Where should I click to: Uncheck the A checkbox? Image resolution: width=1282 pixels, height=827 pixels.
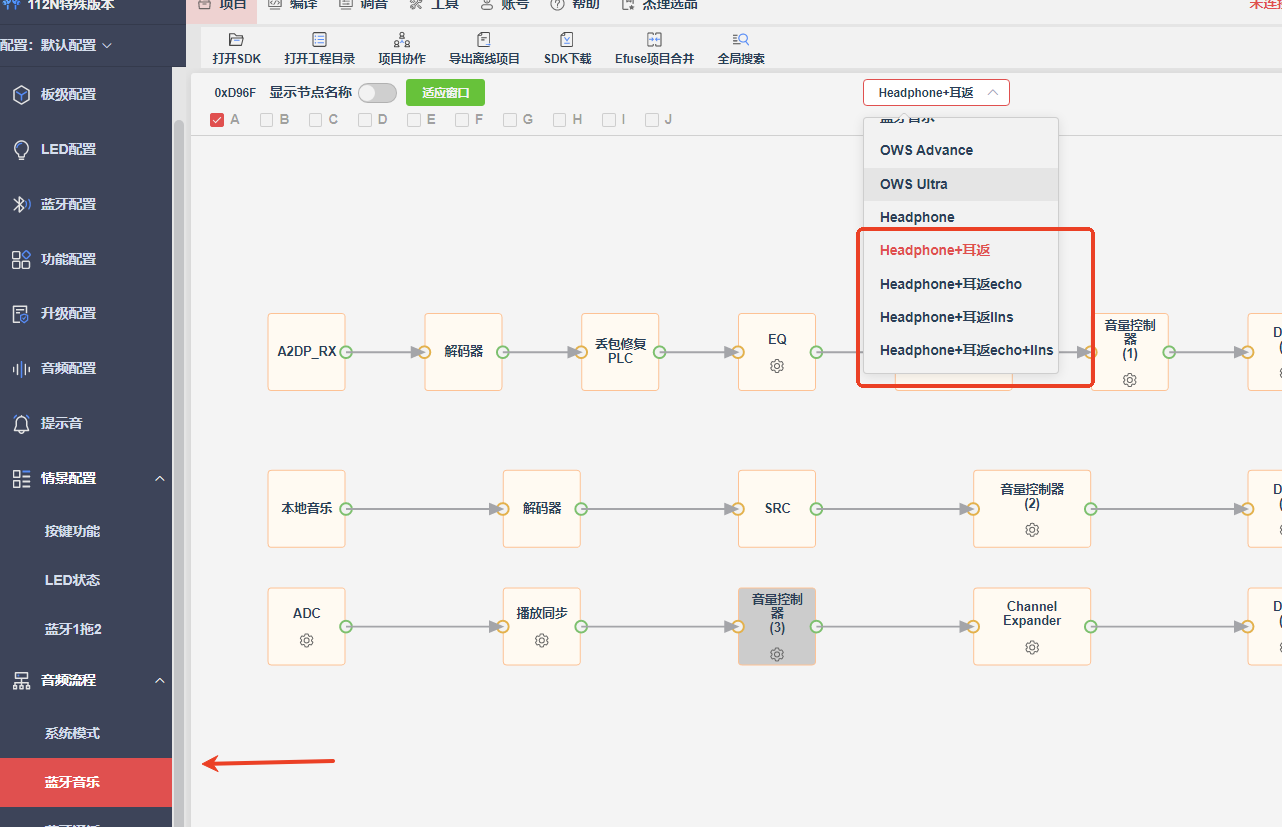point(217,120)
